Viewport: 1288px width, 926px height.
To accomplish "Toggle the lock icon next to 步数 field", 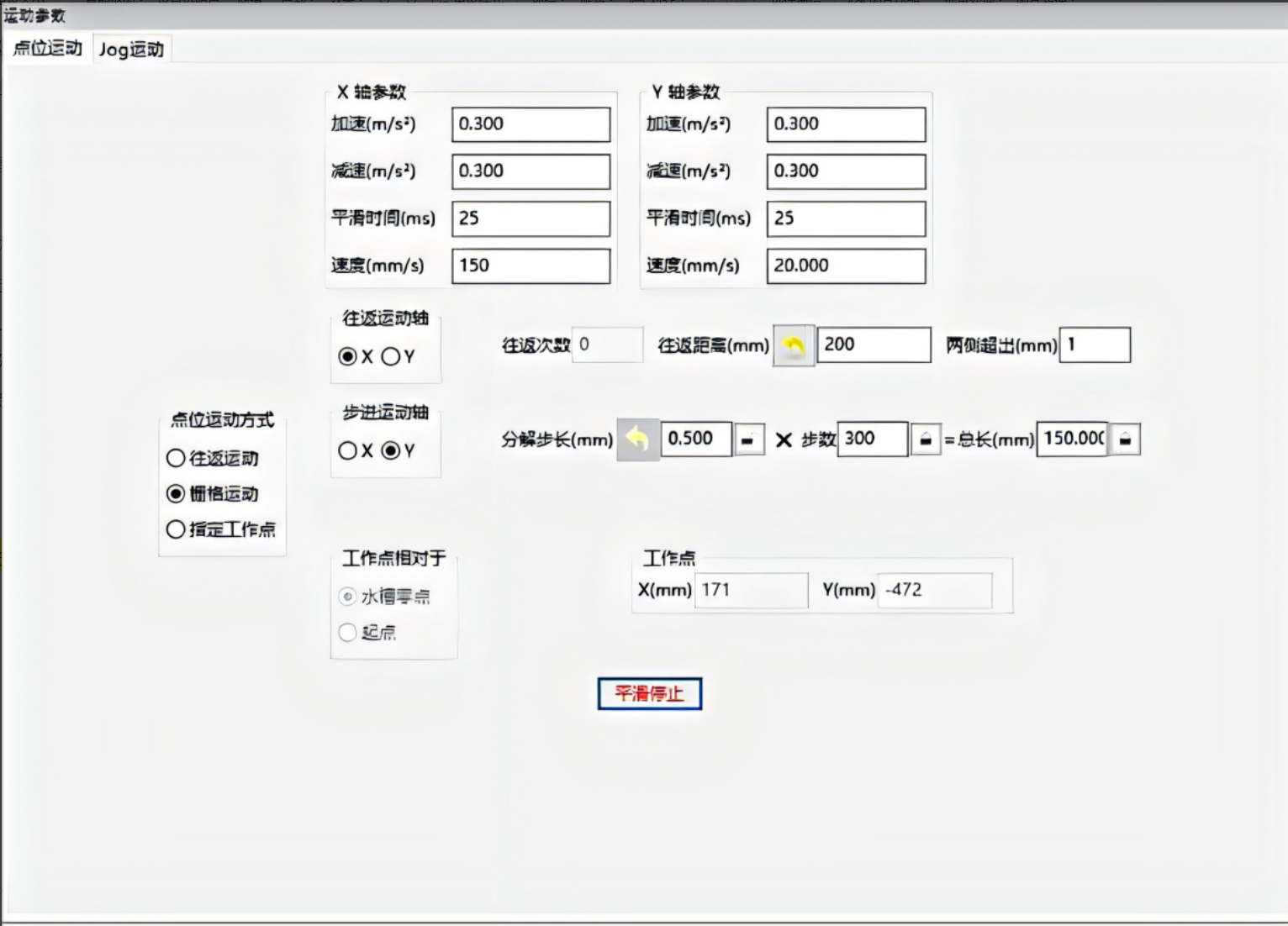I will [x=926, y=439].
